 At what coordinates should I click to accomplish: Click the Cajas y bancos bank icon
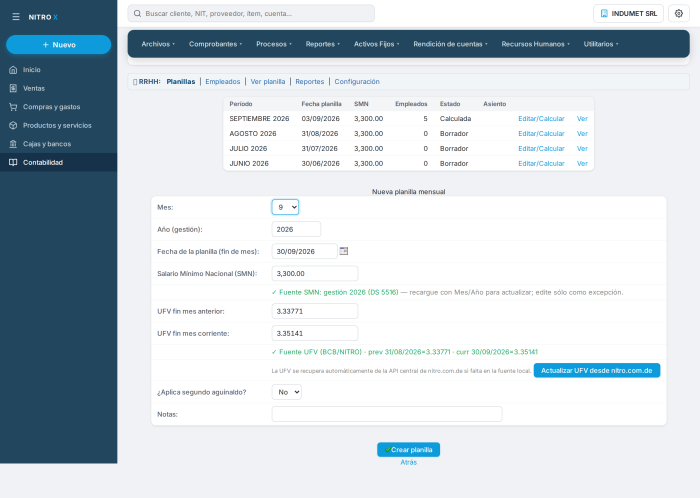[13, 144]
